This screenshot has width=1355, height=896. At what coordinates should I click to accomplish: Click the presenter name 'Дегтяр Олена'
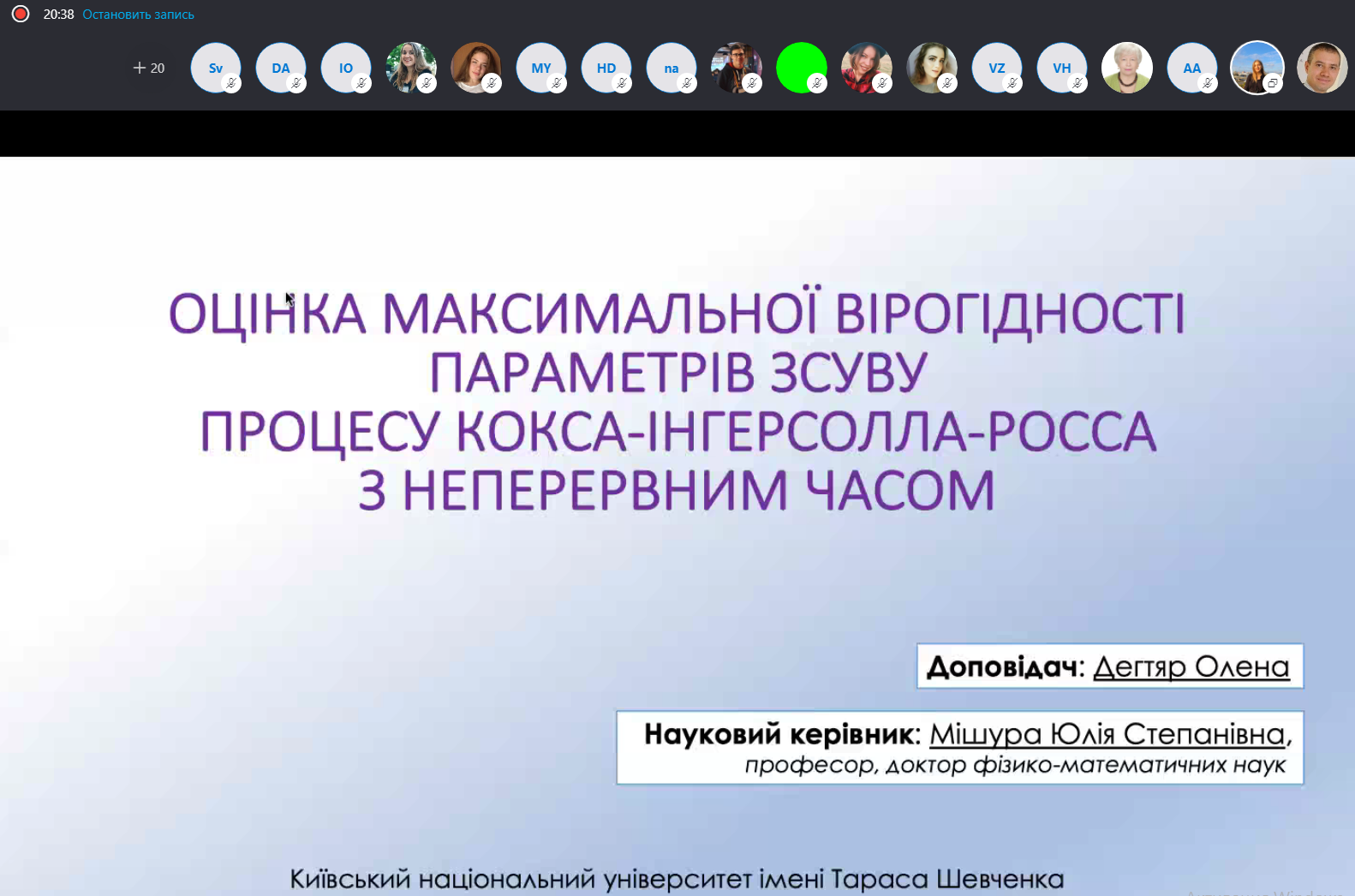click(x=1191, y=666)
